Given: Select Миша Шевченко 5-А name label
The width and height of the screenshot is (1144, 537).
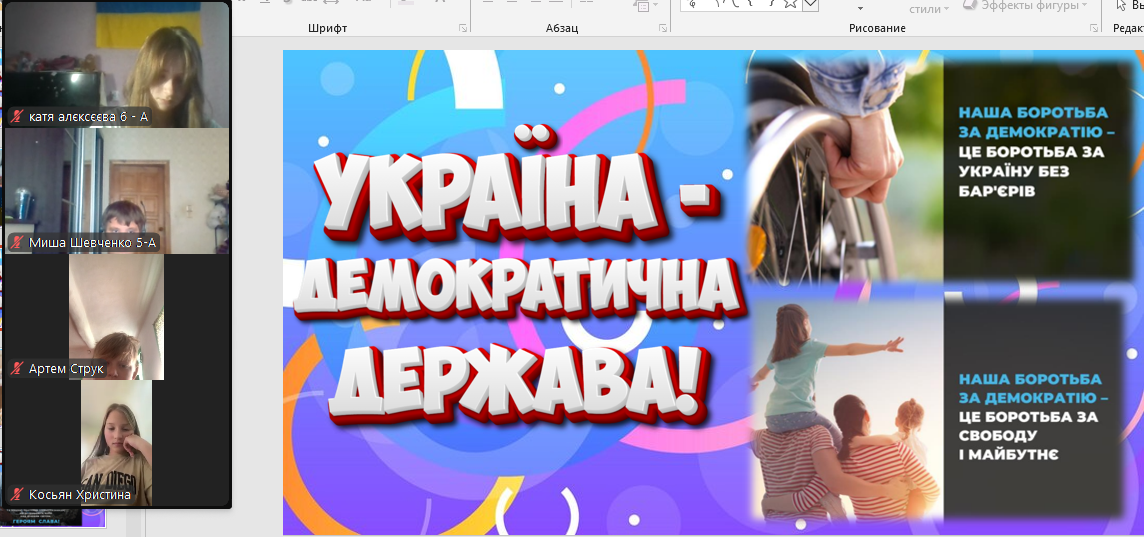Looking at the screenshot, I should coord(92,243).
